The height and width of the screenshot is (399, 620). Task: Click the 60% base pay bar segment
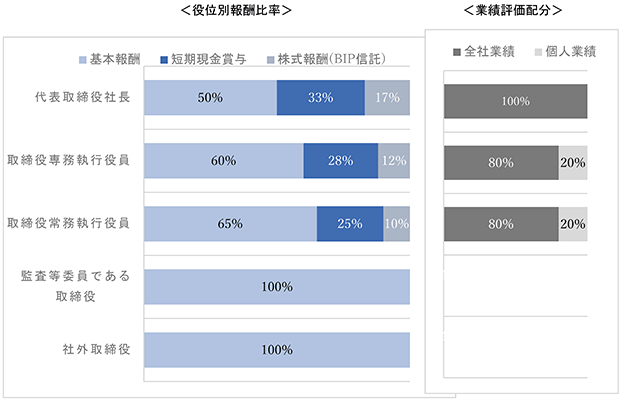coord(224,161)
